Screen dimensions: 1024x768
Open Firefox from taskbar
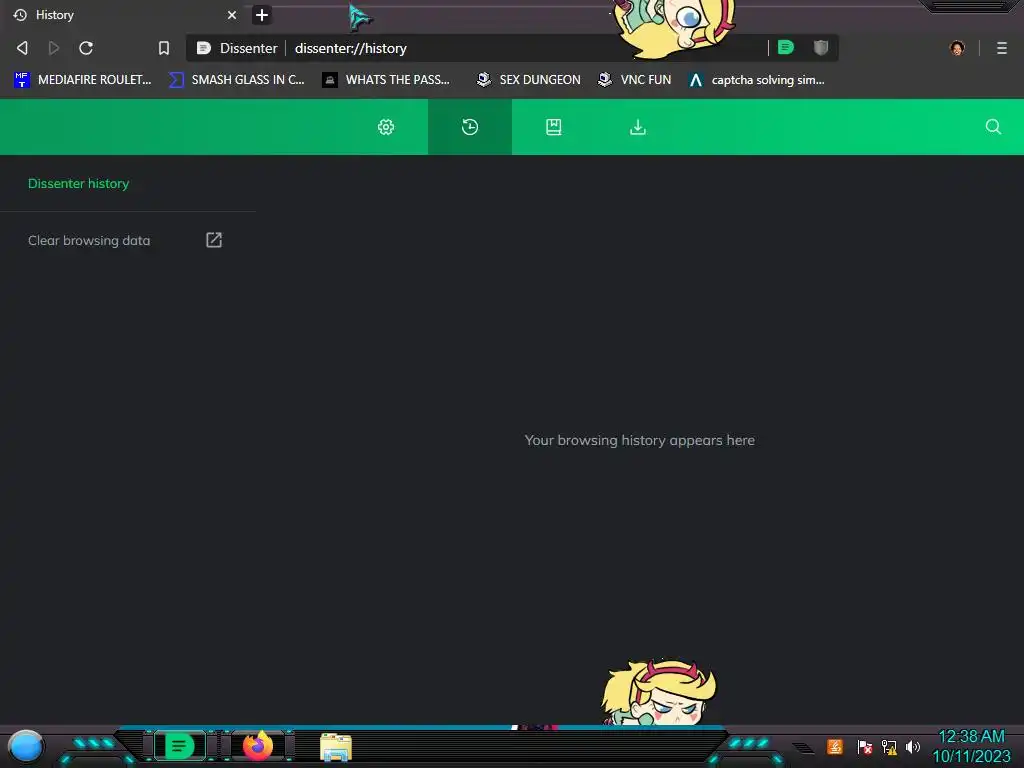[x=258, y=746]
